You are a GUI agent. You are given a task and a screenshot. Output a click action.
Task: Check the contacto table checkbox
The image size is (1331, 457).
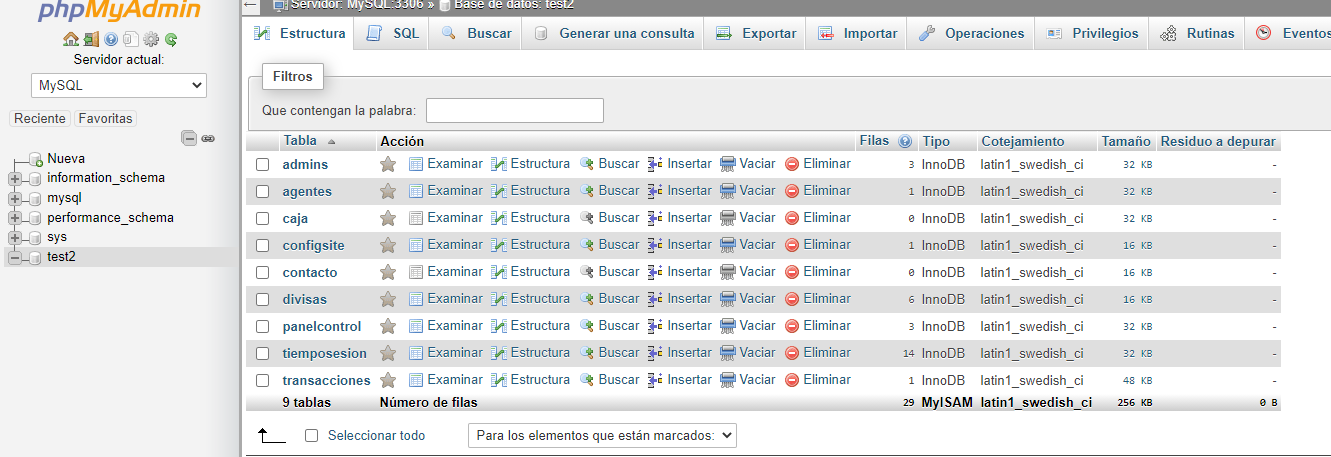click(x=262, y=272)
